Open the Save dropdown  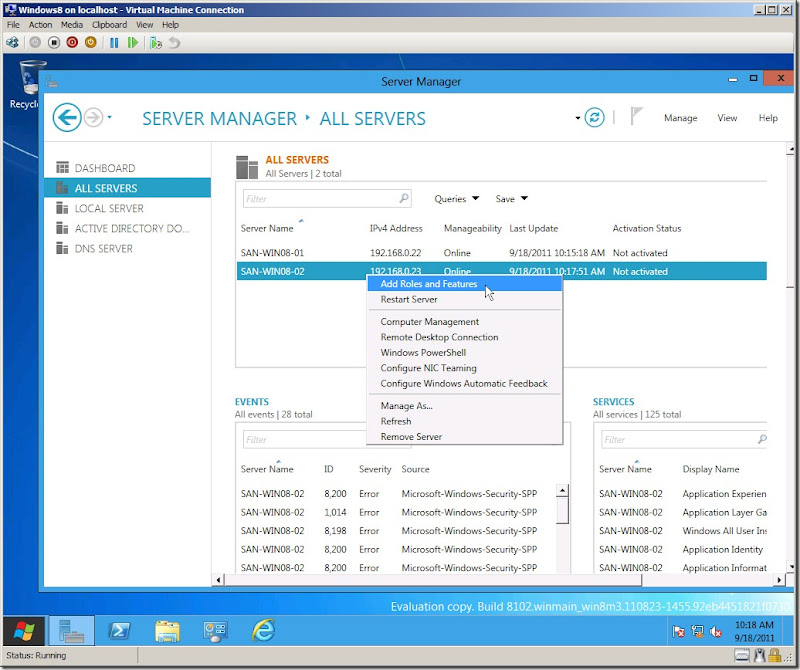pyautogui.click(x=511, y=199)
